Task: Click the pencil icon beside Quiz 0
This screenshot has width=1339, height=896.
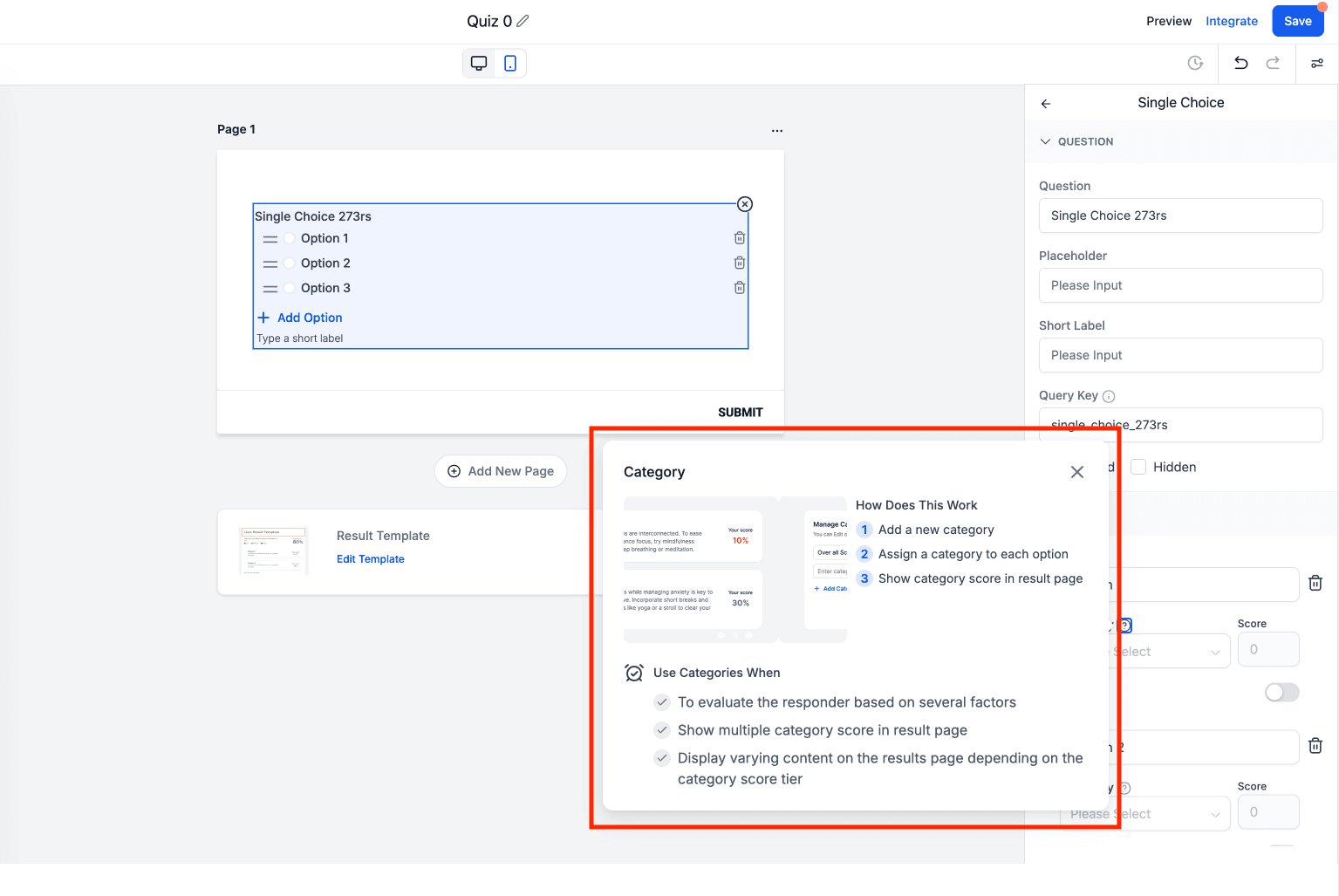Action: coord(523,21)
